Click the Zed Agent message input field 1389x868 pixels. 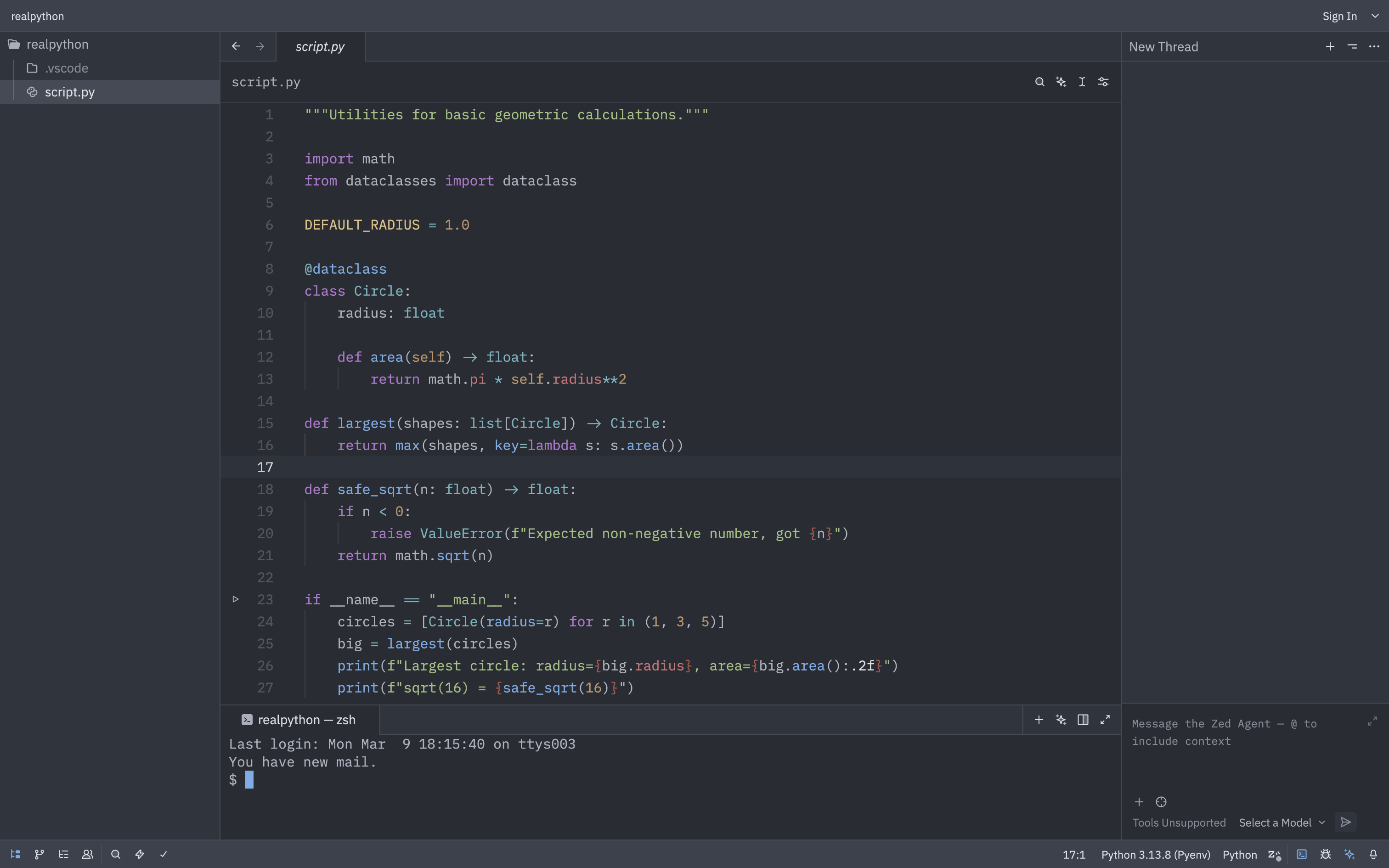tap(1246, 749)
